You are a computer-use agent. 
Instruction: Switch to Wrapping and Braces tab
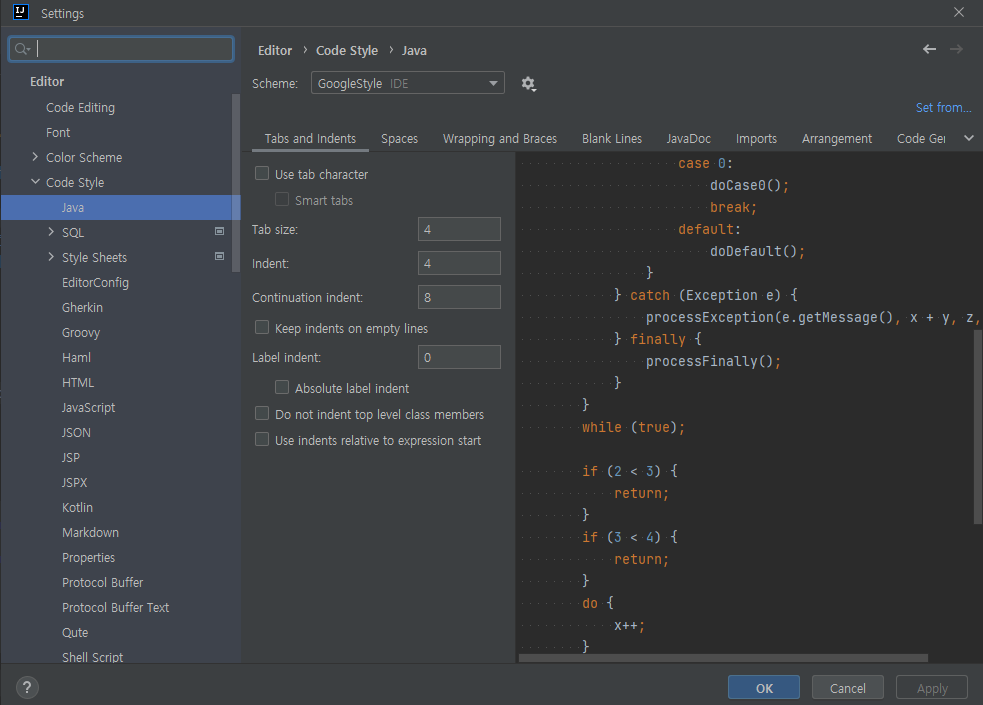500,138
